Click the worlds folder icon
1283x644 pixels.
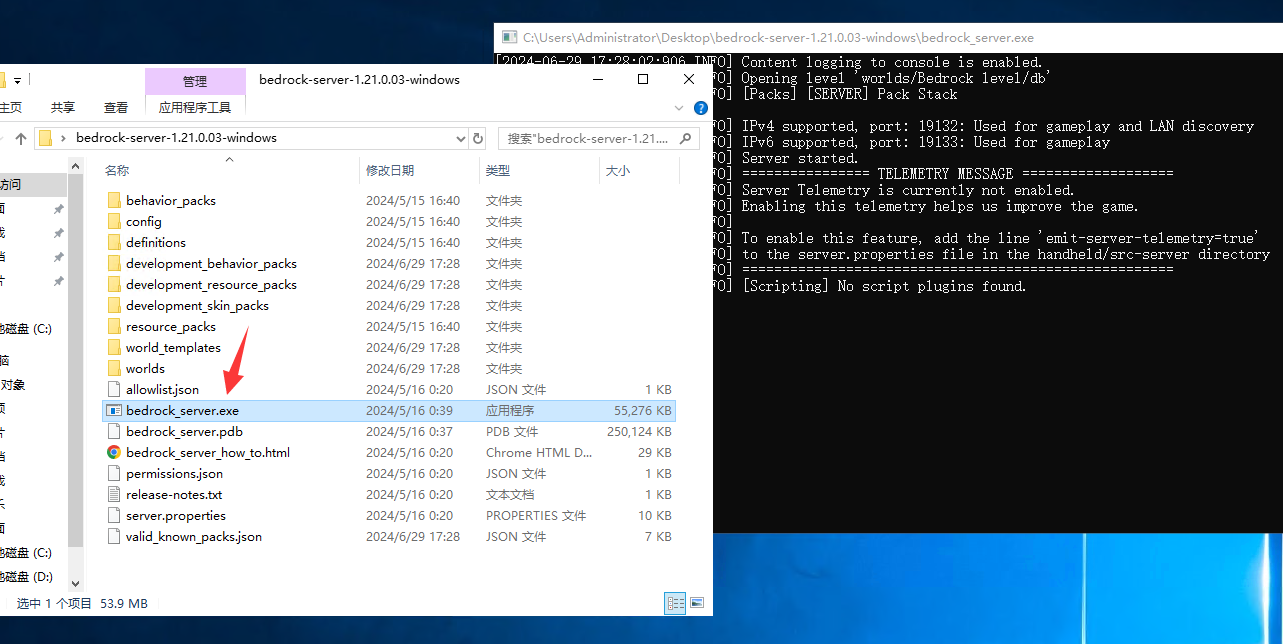(x=114, y=368)
